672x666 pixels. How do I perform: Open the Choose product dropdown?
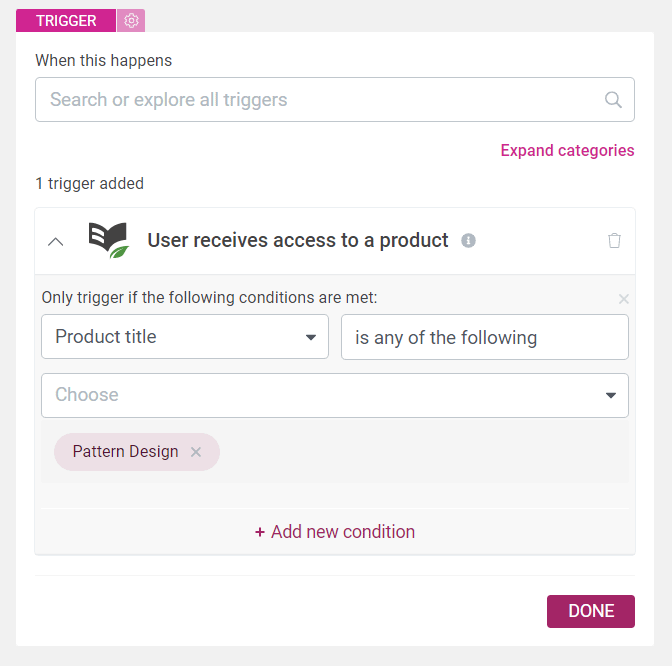[335, 395]
